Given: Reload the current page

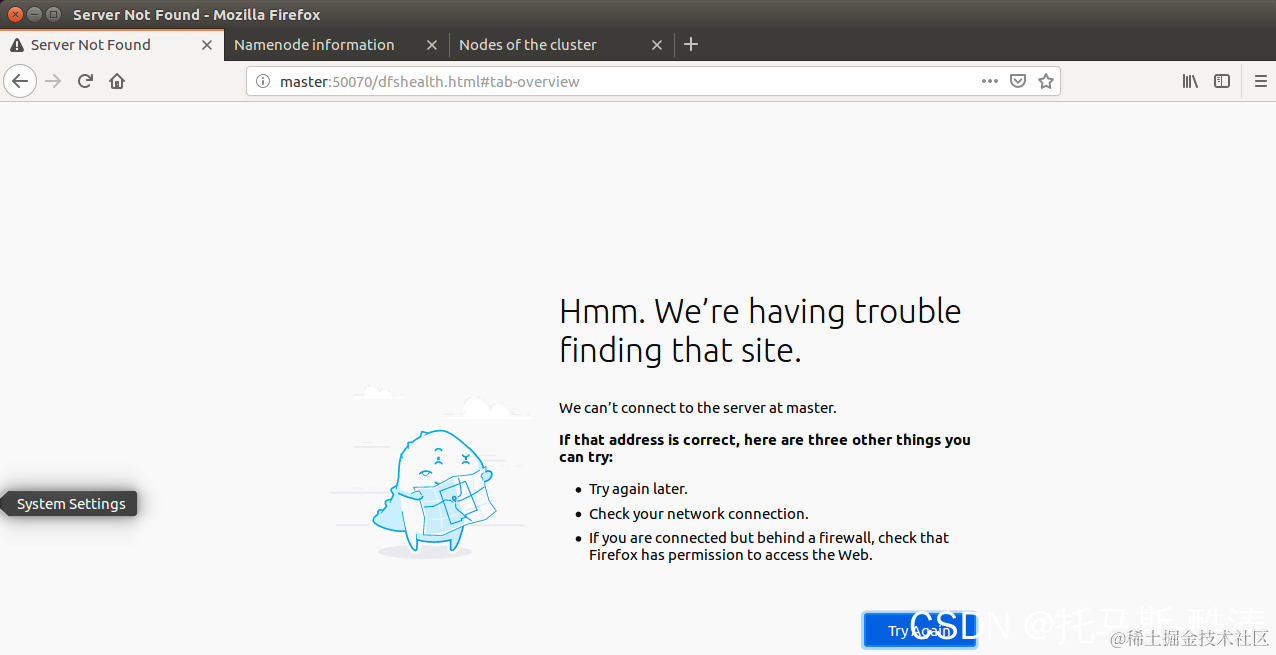Looking at the screenshot, I should pos(86,81).
